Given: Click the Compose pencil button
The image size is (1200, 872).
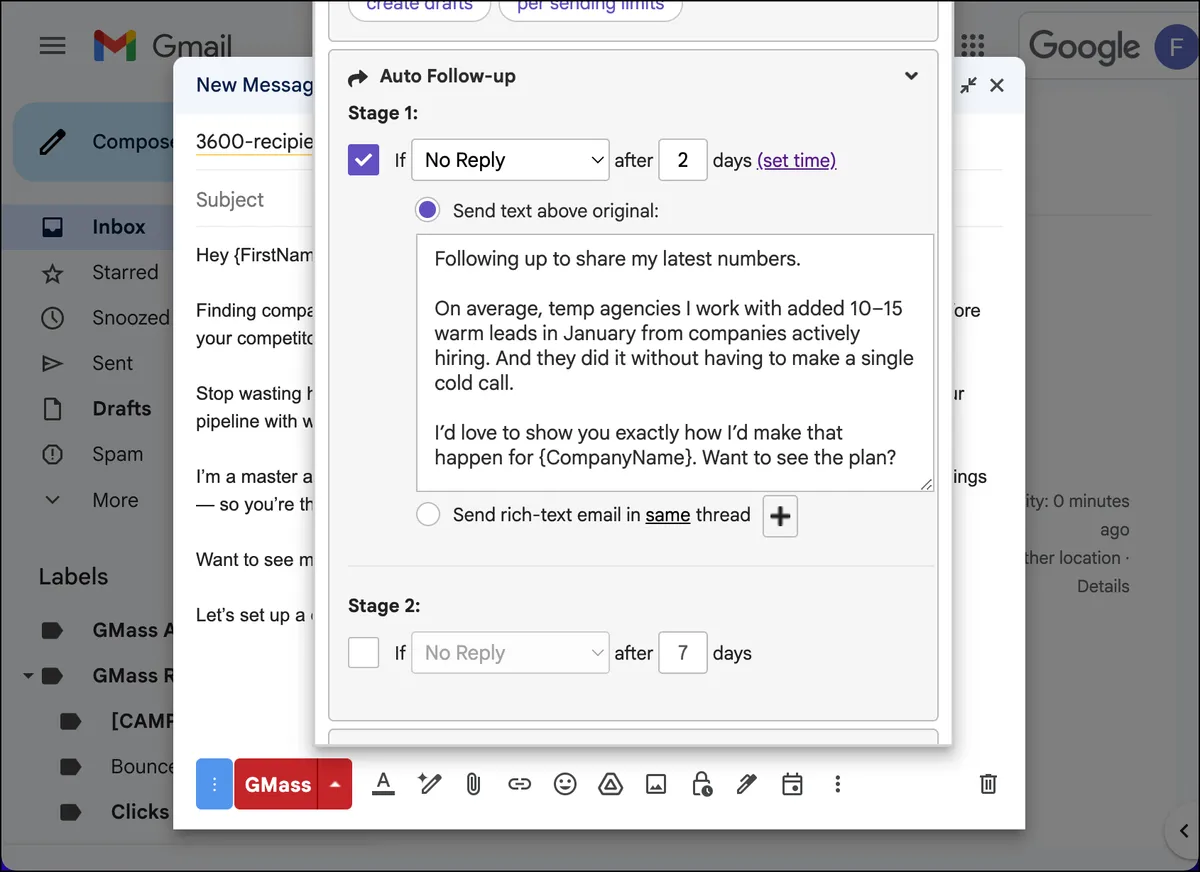Looking at the screenshot, I should click(x=92, y=142).
